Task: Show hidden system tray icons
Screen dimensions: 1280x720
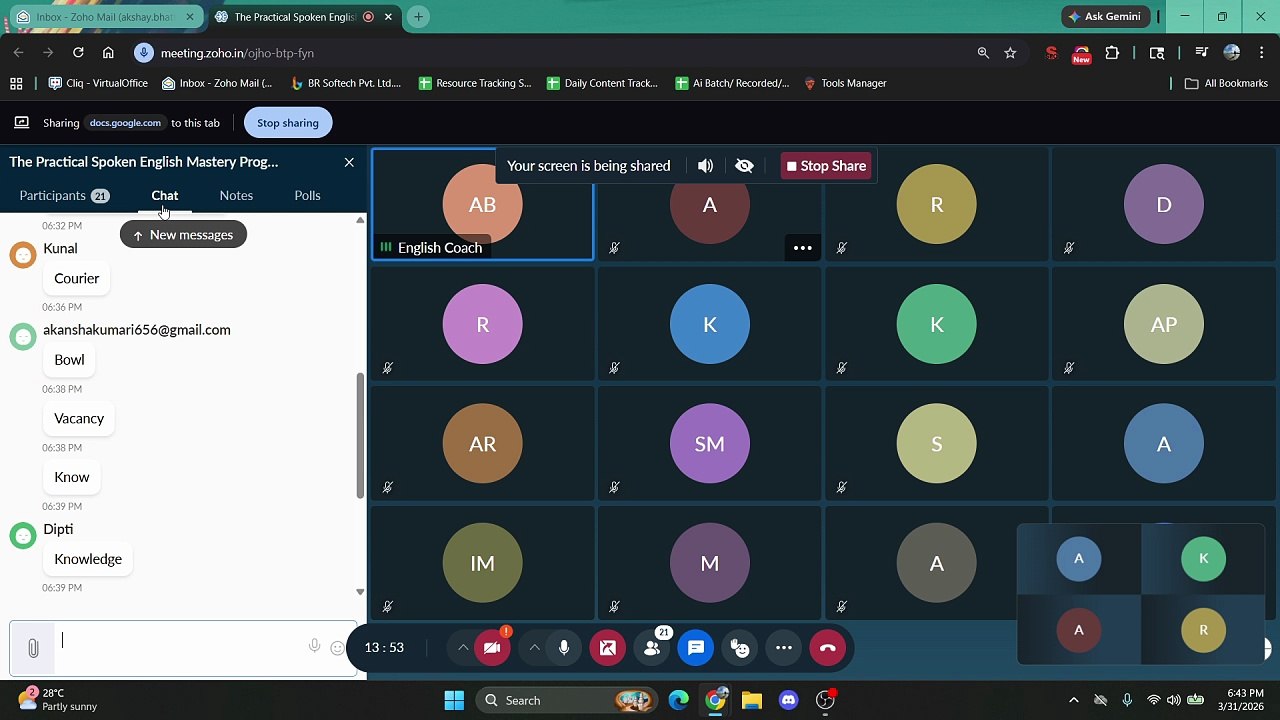Action: pos(1074,700)
